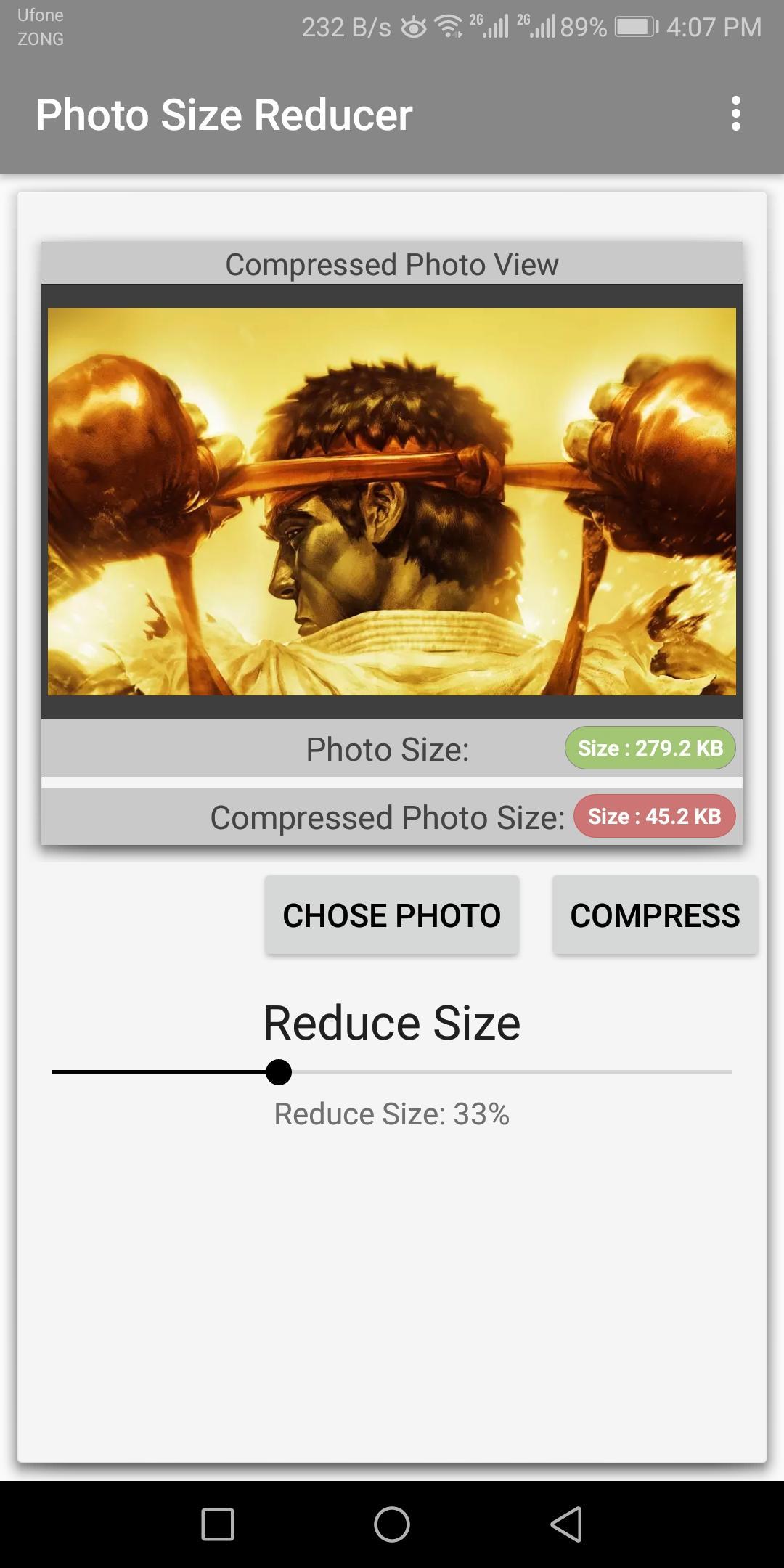Click the Compressed Photo Size label row
The image size is (784, 1568).
tap(392, 817)
